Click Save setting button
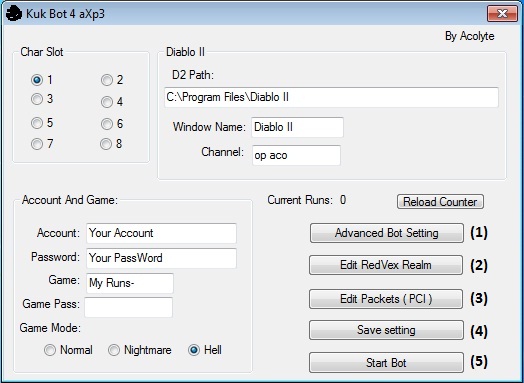This screenshot has height=383, width=524. [386, 330]
